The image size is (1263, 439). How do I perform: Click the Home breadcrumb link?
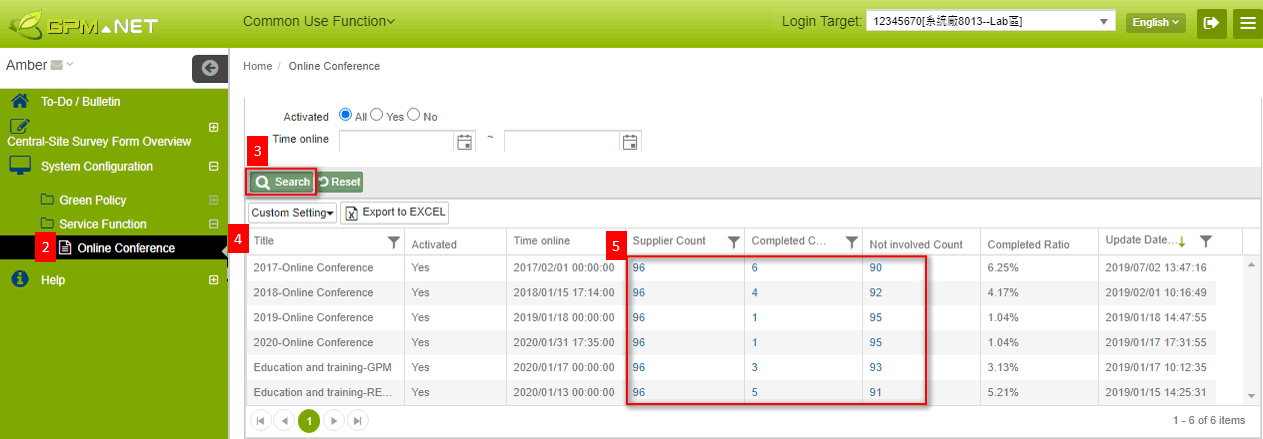257,66
